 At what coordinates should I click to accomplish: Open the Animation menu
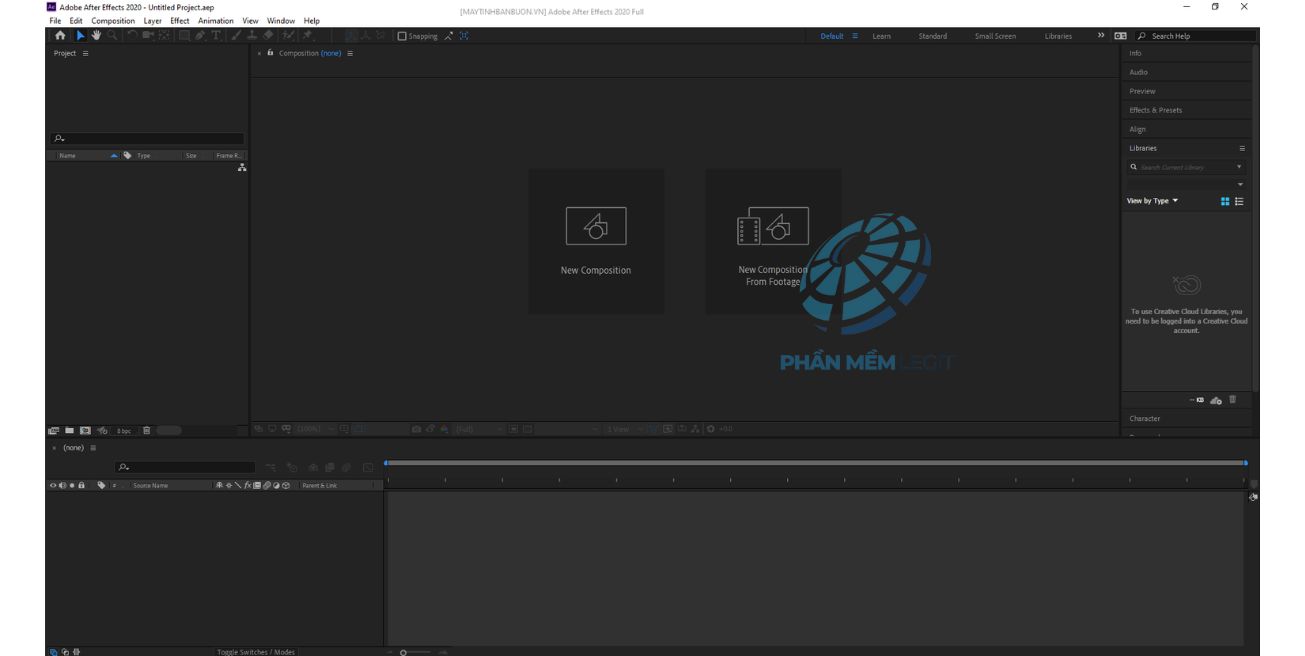tap(216, 21)
